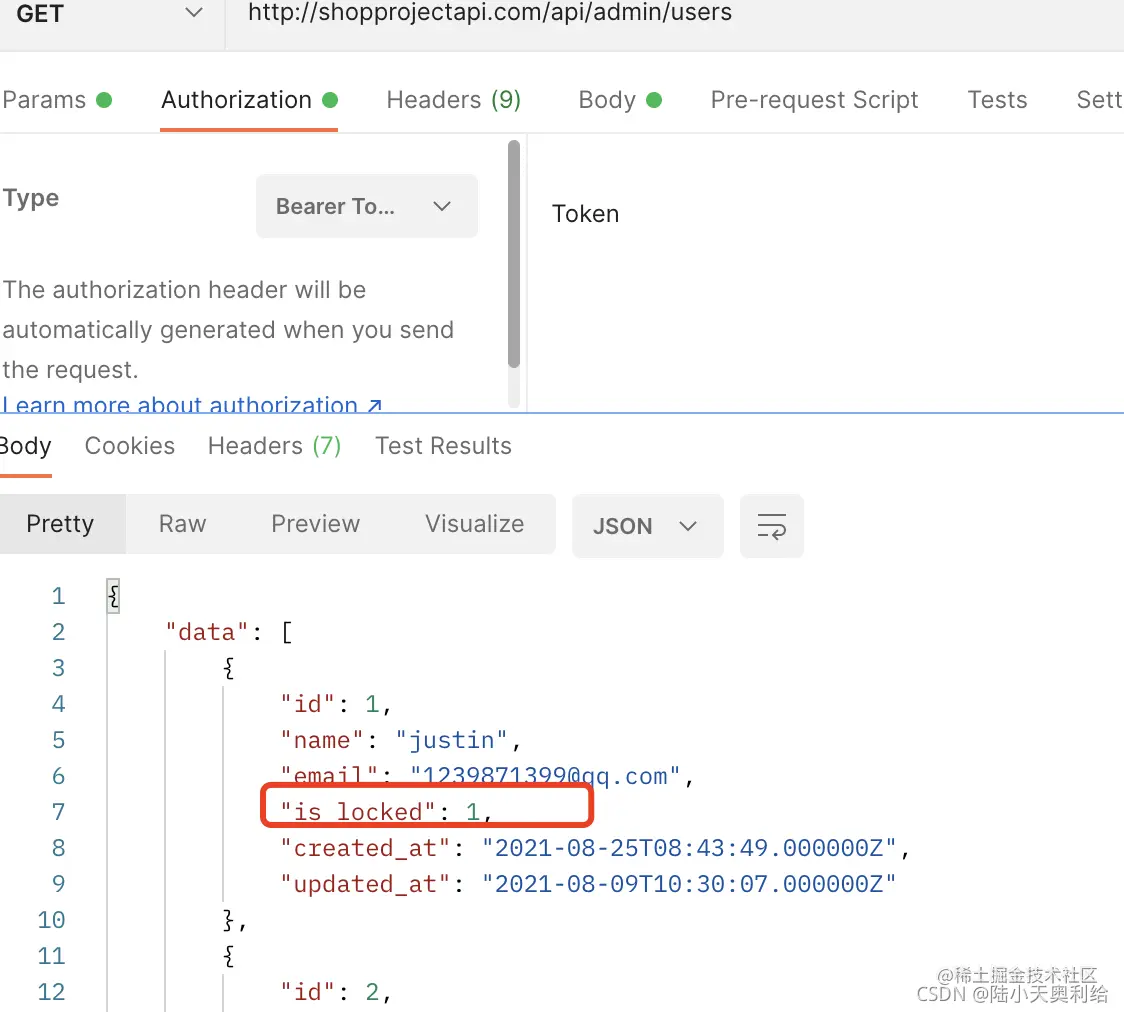Switch to Raw response view
1124x1012 pixels.
coord(182,524)
